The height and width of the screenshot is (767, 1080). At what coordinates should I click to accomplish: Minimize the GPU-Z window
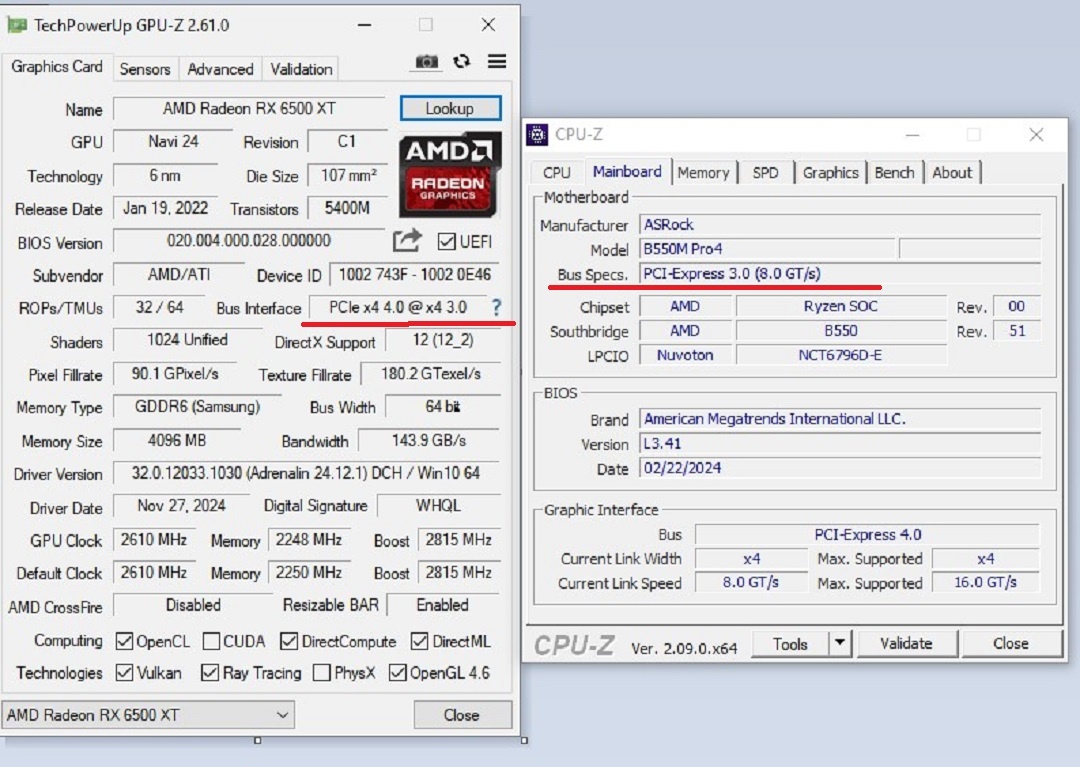coord(365,25)
